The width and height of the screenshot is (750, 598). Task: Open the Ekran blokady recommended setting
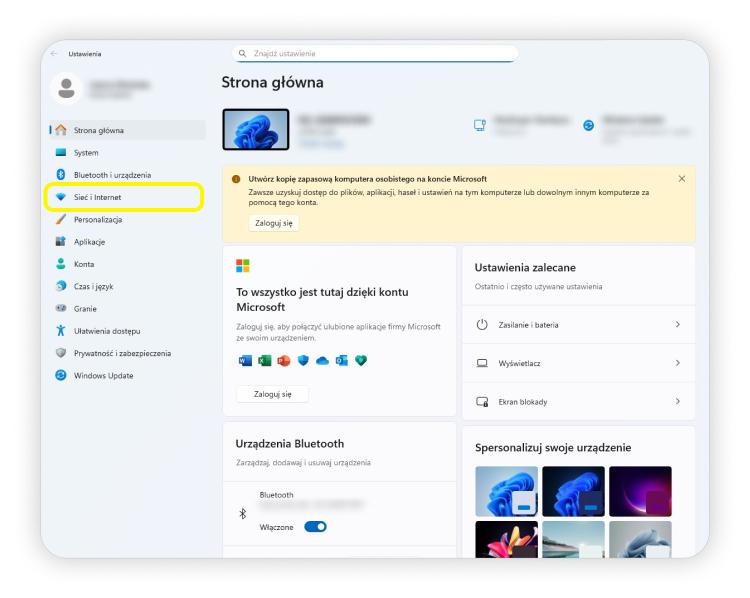[579, 401]
